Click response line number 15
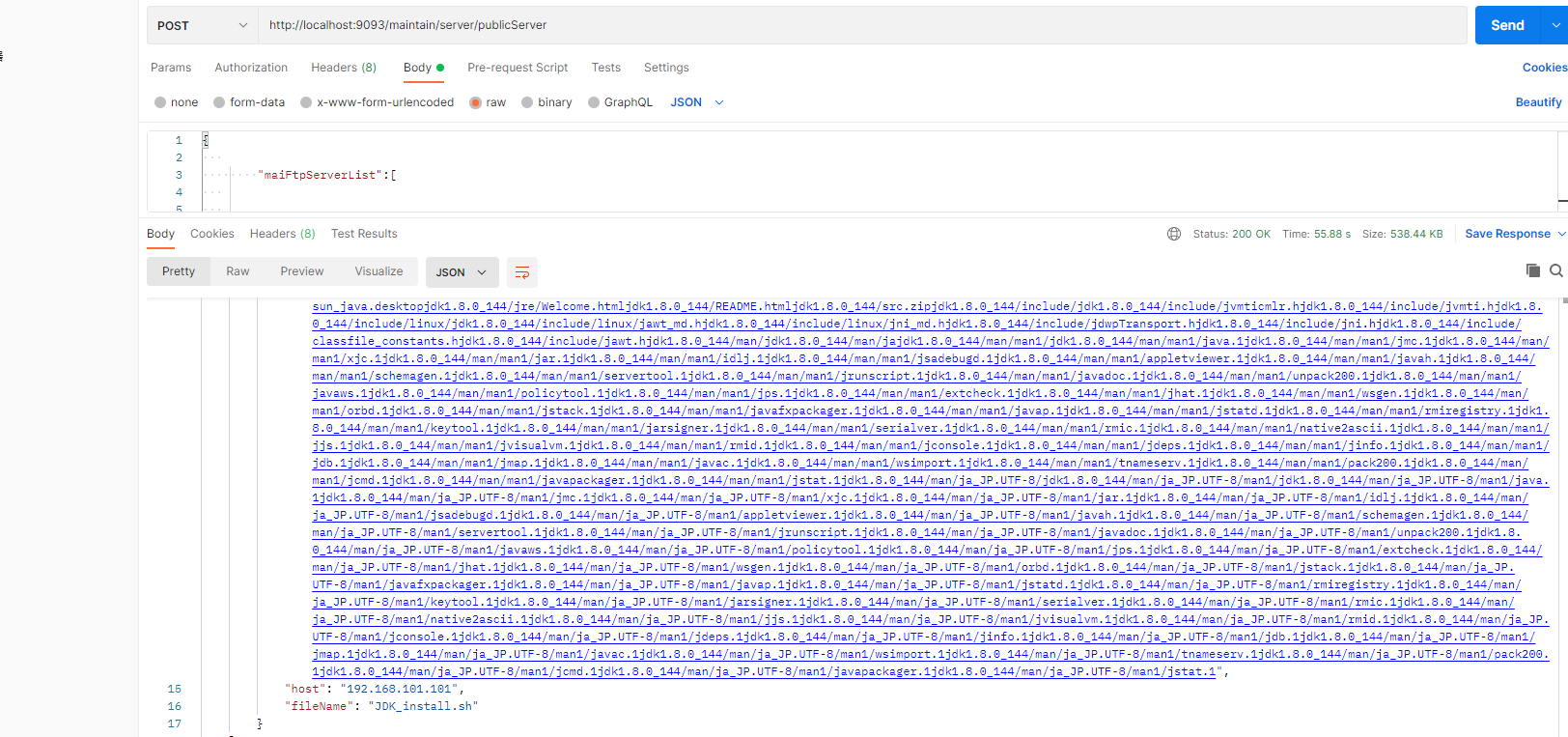Viewport: 1568px width, 737px height. (x=175, y=689)
